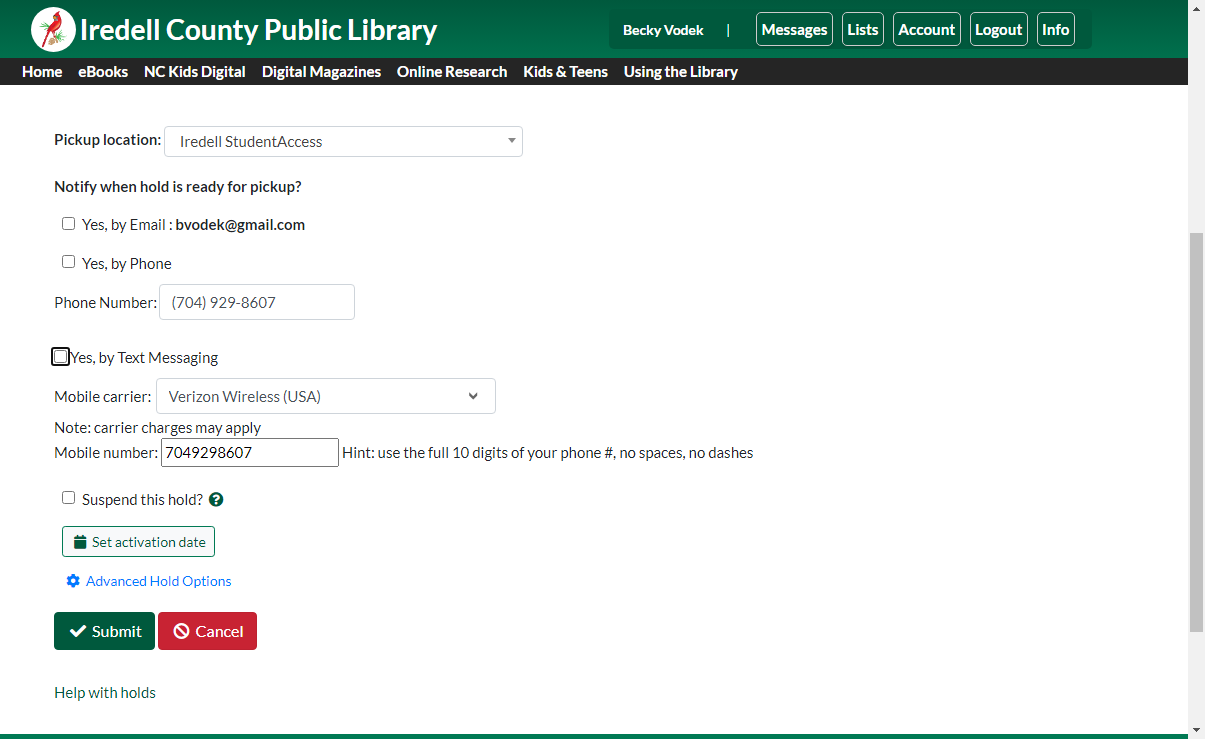Select NC Kids Digital in the navigation bar

(x=195, y=72)
